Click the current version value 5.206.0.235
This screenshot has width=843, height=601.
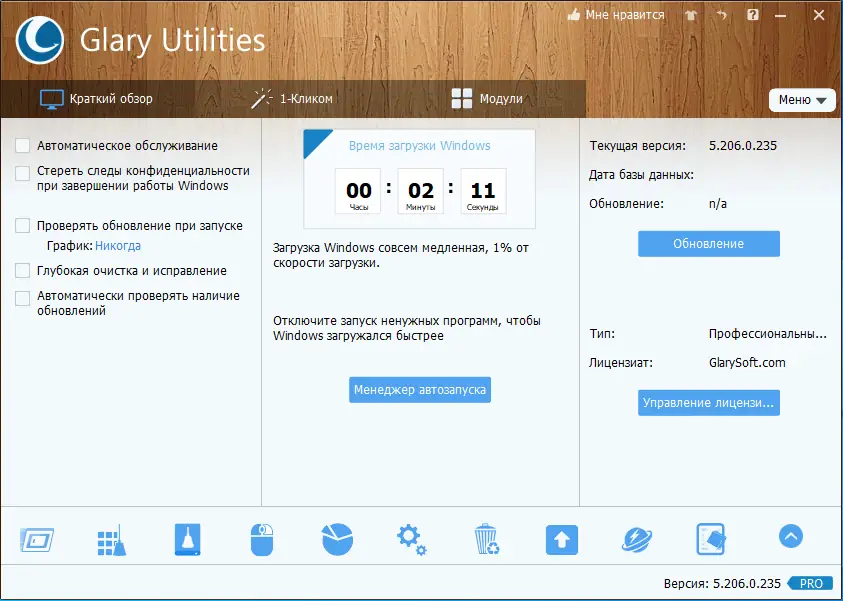click(742, 146)
